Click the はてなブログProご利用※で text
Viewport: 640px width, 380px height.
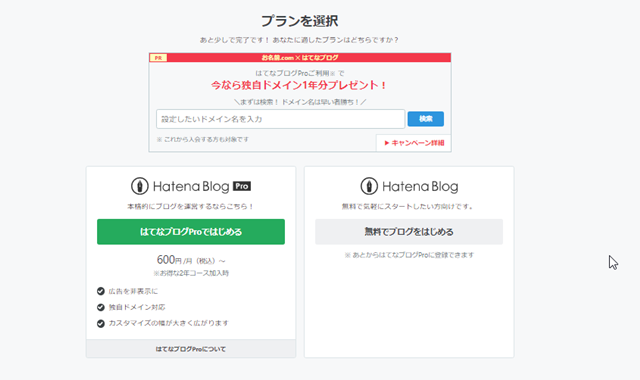point(300,73)
